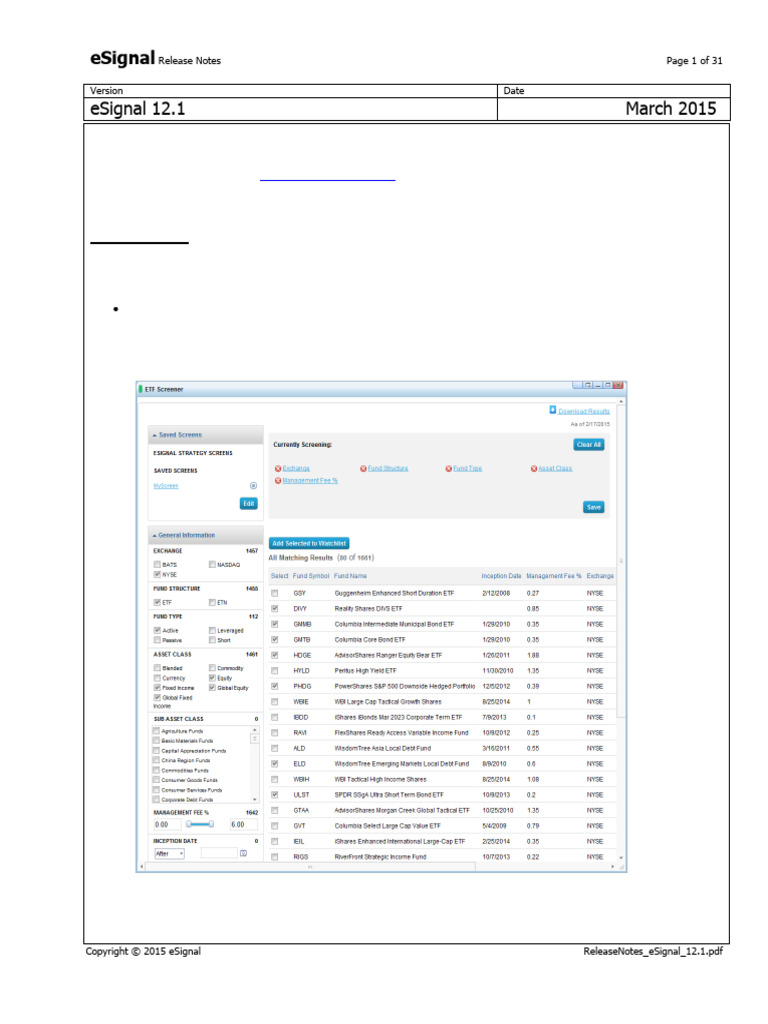Remove the Asset Class filter red X

click(534, 468)
